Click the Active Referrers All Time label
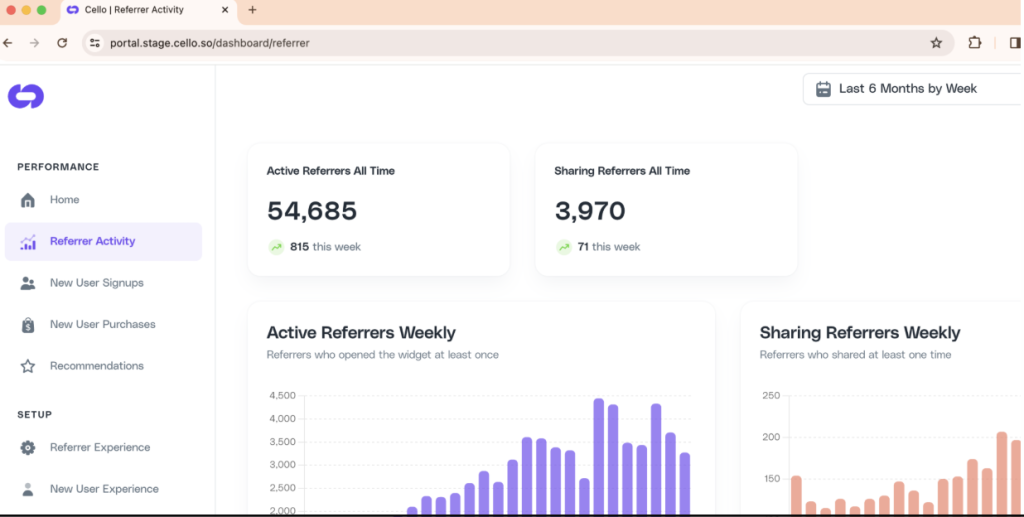Screen dimensions: 1024x517 pos(330,171)
